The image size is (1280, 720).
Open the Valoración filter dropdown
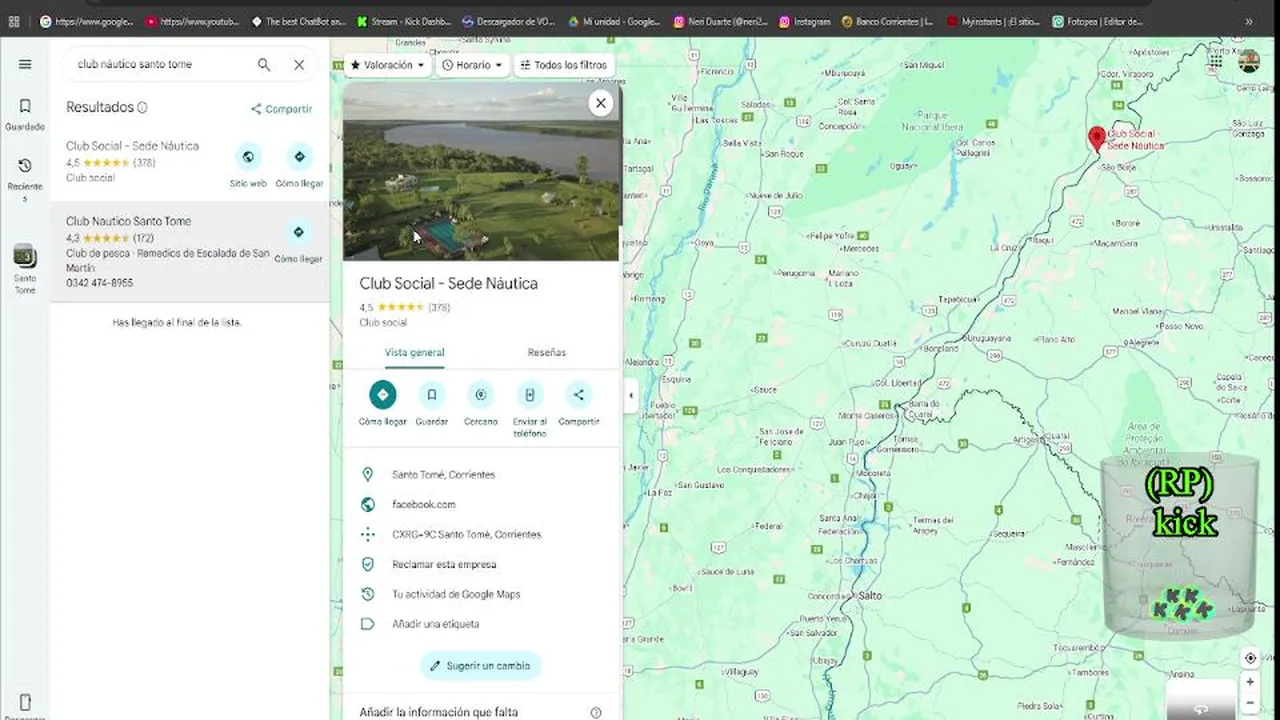click(388, 65)
